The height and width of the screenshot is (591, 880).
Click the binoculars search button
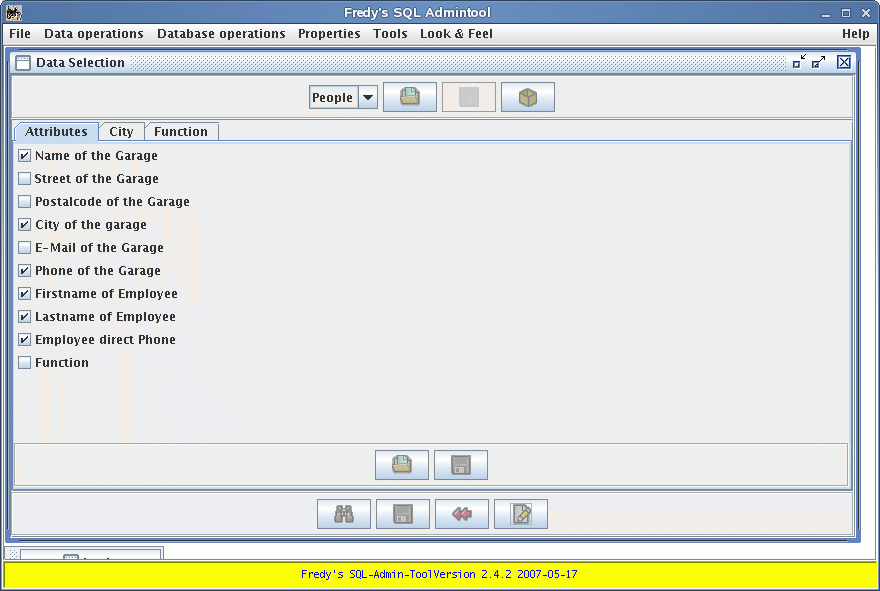[343, 514]
